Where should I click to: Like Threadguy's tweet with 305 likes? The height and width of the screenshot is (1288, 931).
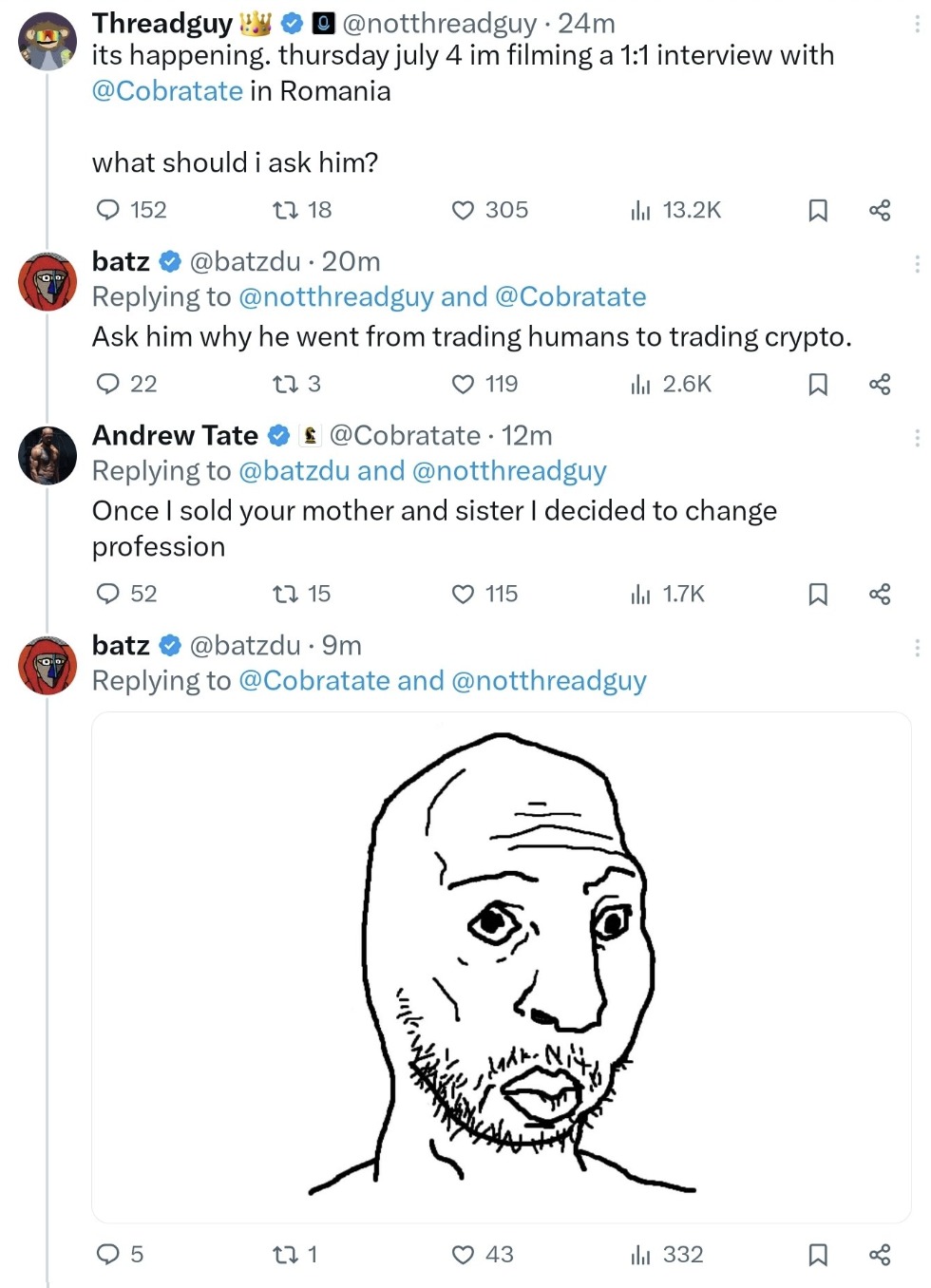pyautogui.click(x=463, y=210)
